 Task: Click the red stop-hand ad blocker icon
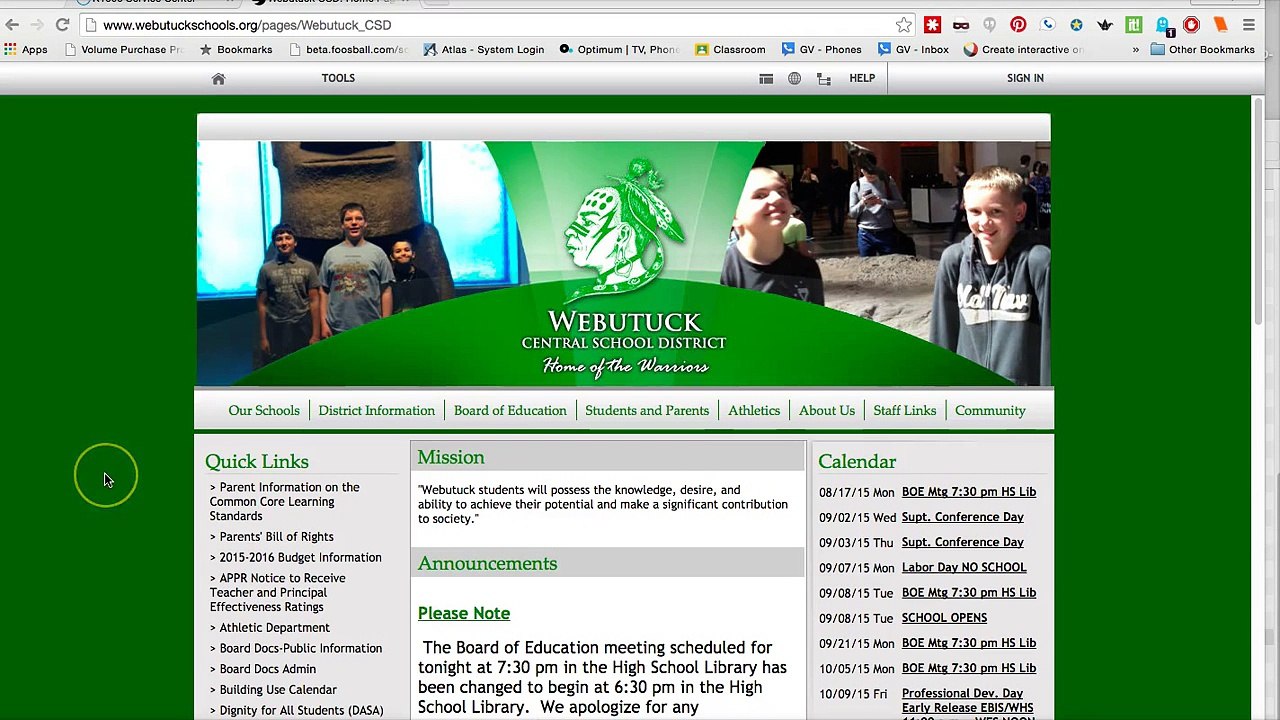(x=1191, y=25)
